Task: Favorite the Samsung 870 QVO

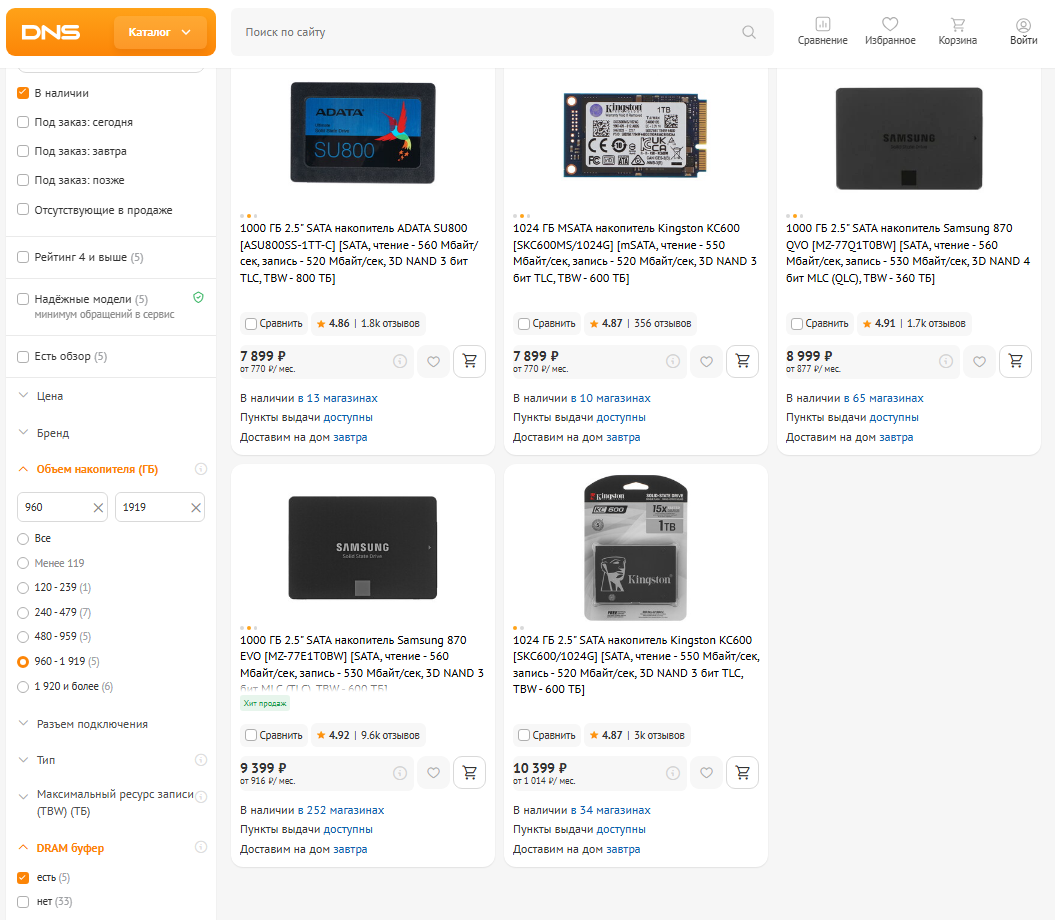Action: click(x=979, y=361)
